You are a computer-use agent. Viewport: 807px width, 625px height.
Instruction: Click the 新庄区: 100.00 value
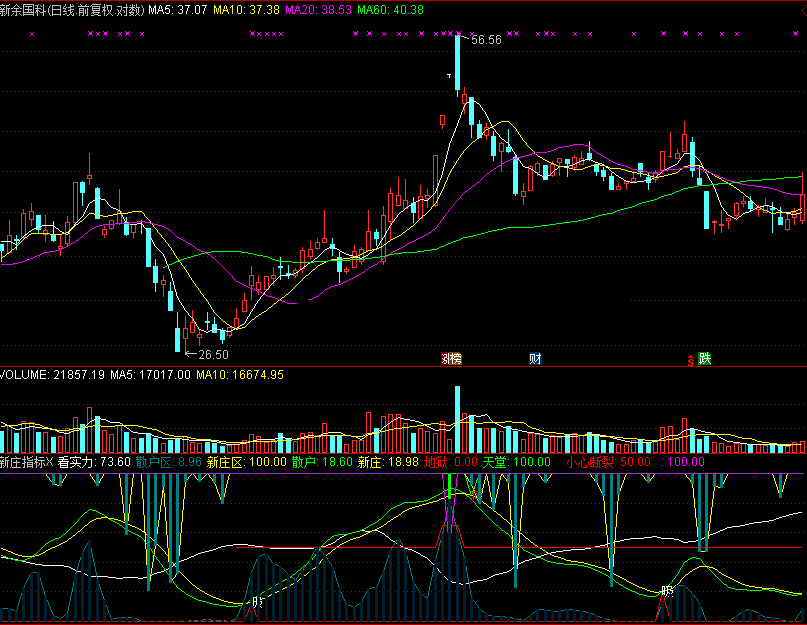click(247, 462)
